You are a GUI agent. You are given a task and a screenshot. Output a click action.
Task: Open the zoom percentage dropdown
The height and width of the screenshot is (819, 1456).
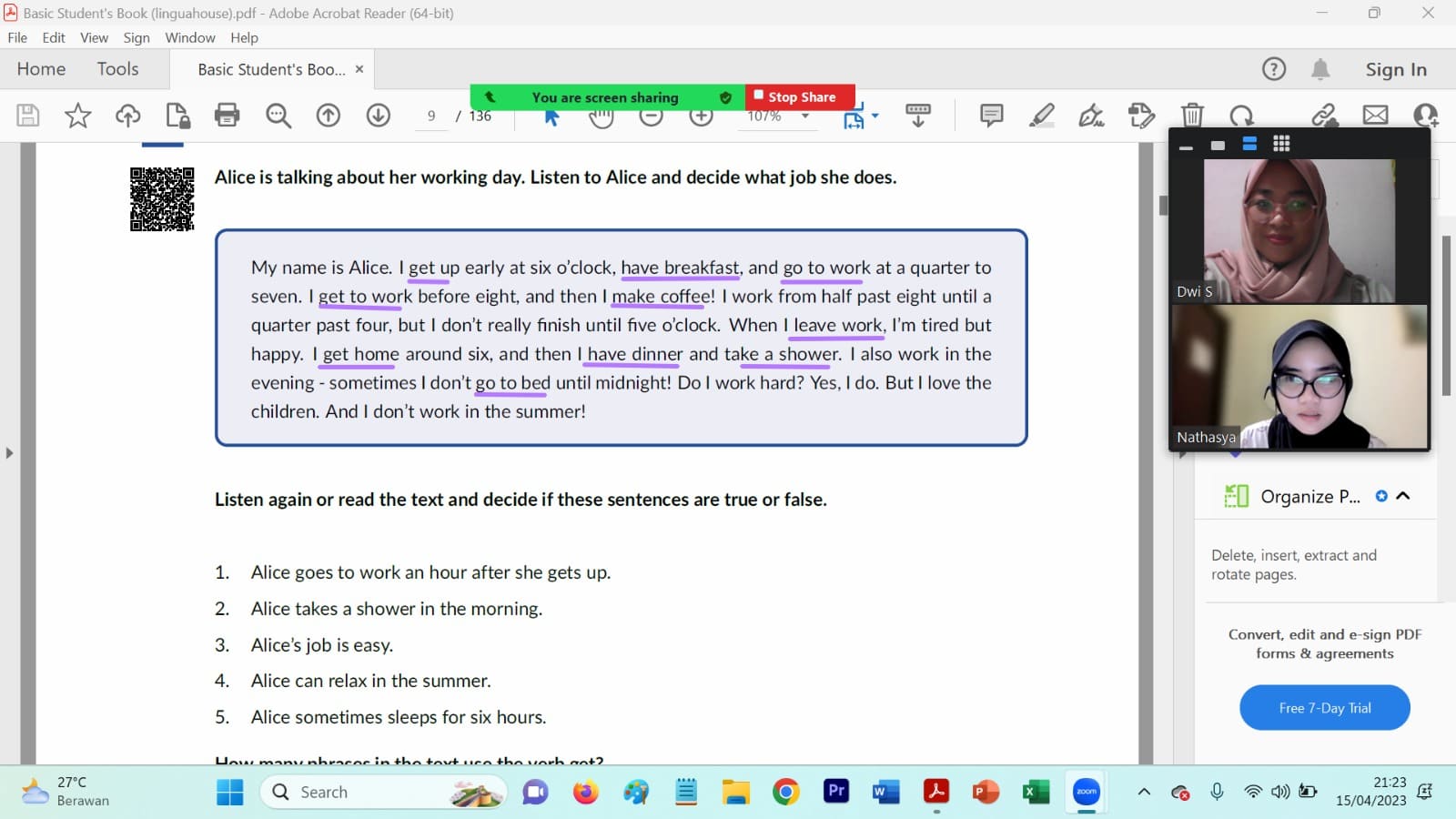point(805,116)
